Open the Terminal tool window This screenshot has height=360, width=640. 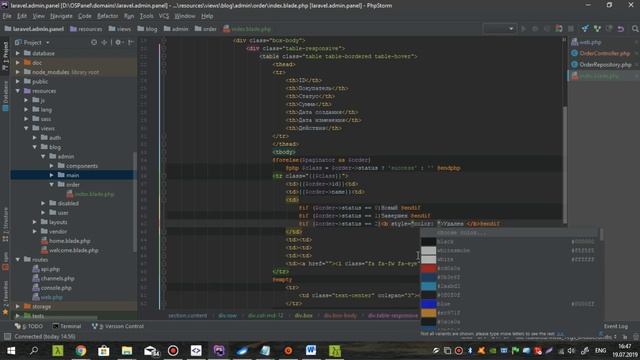[67, 326]
